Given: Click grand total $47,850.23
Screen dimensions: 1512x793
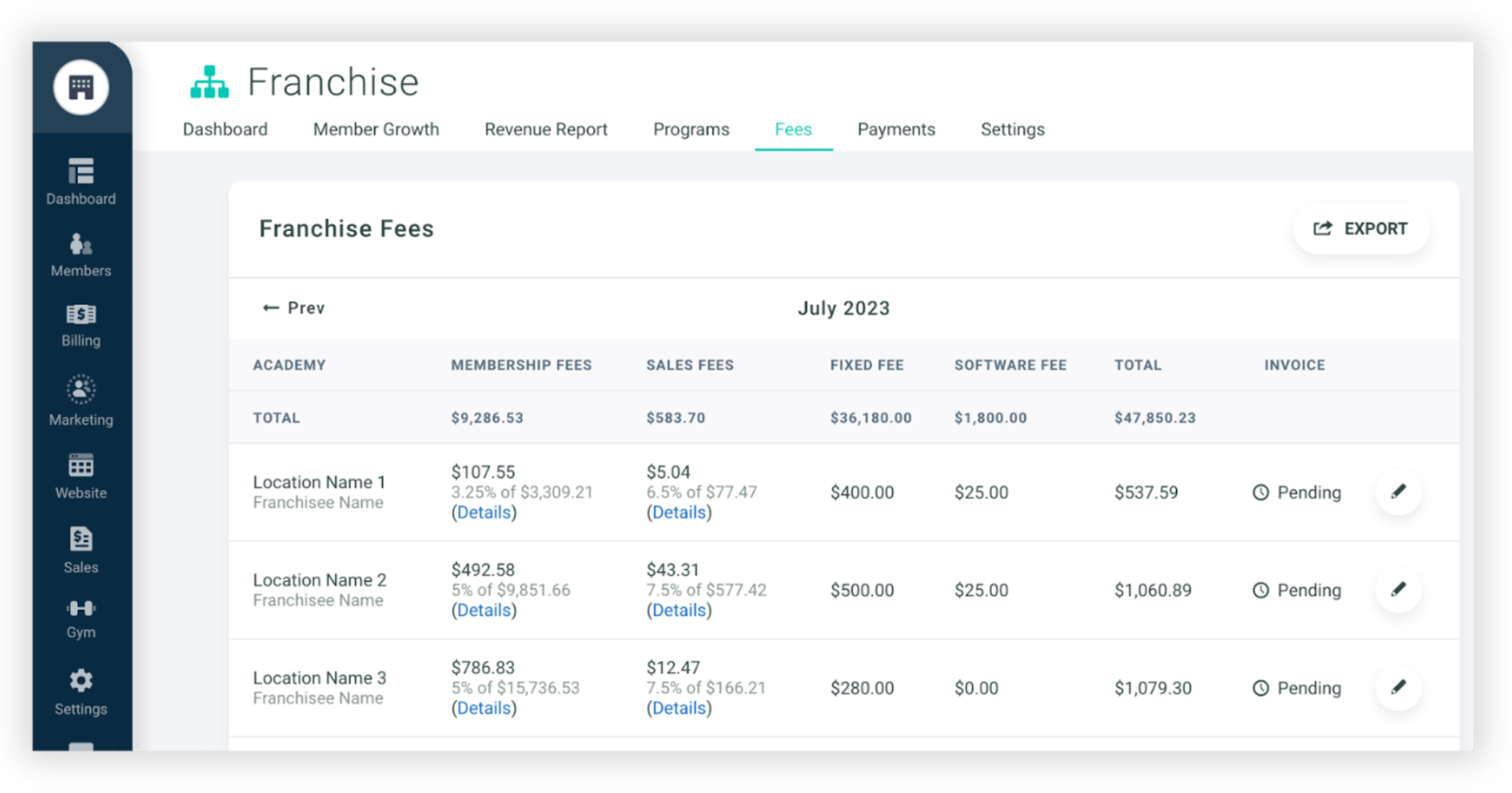Looking at the screenshot, I should pyautogui.click(x=1155, y=419).
